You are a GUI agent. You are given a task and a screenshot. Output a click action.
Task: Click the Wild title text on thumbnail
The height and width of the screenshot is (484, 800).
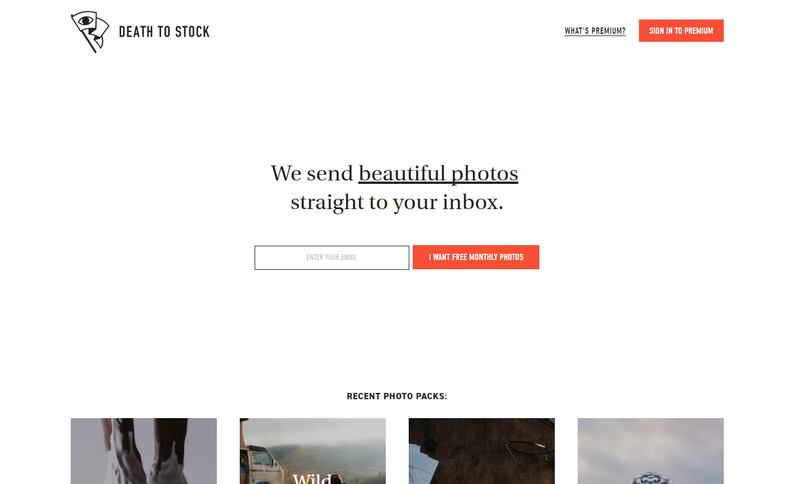point(312,479)
